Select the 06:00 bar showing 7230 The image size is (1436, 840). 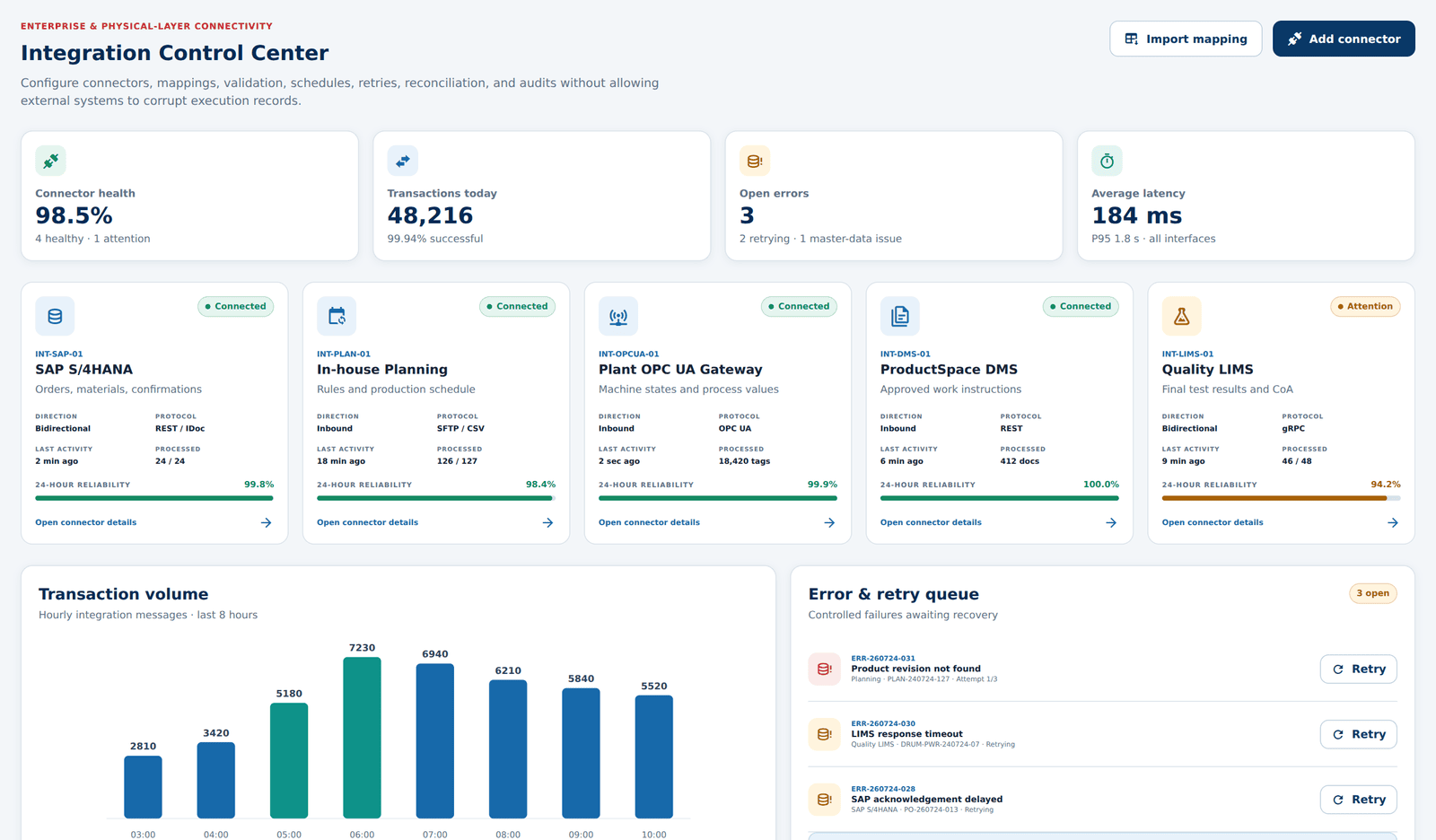362,738
